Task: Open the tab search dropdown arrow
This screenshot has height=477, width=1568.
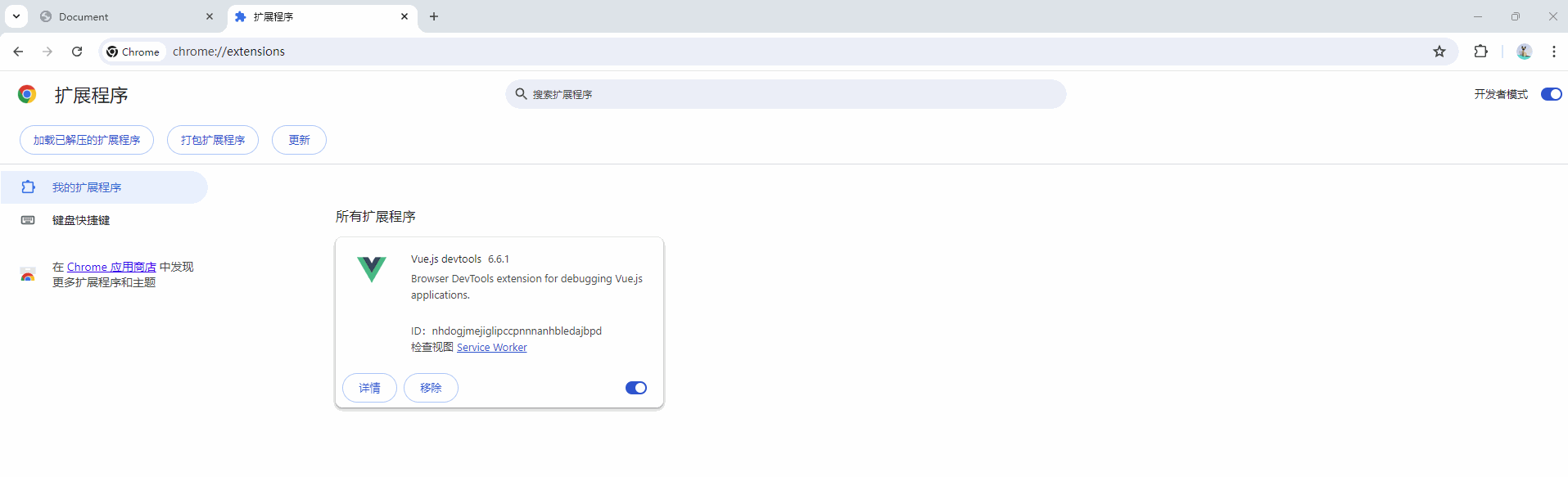Action: [x=16, y=16]
